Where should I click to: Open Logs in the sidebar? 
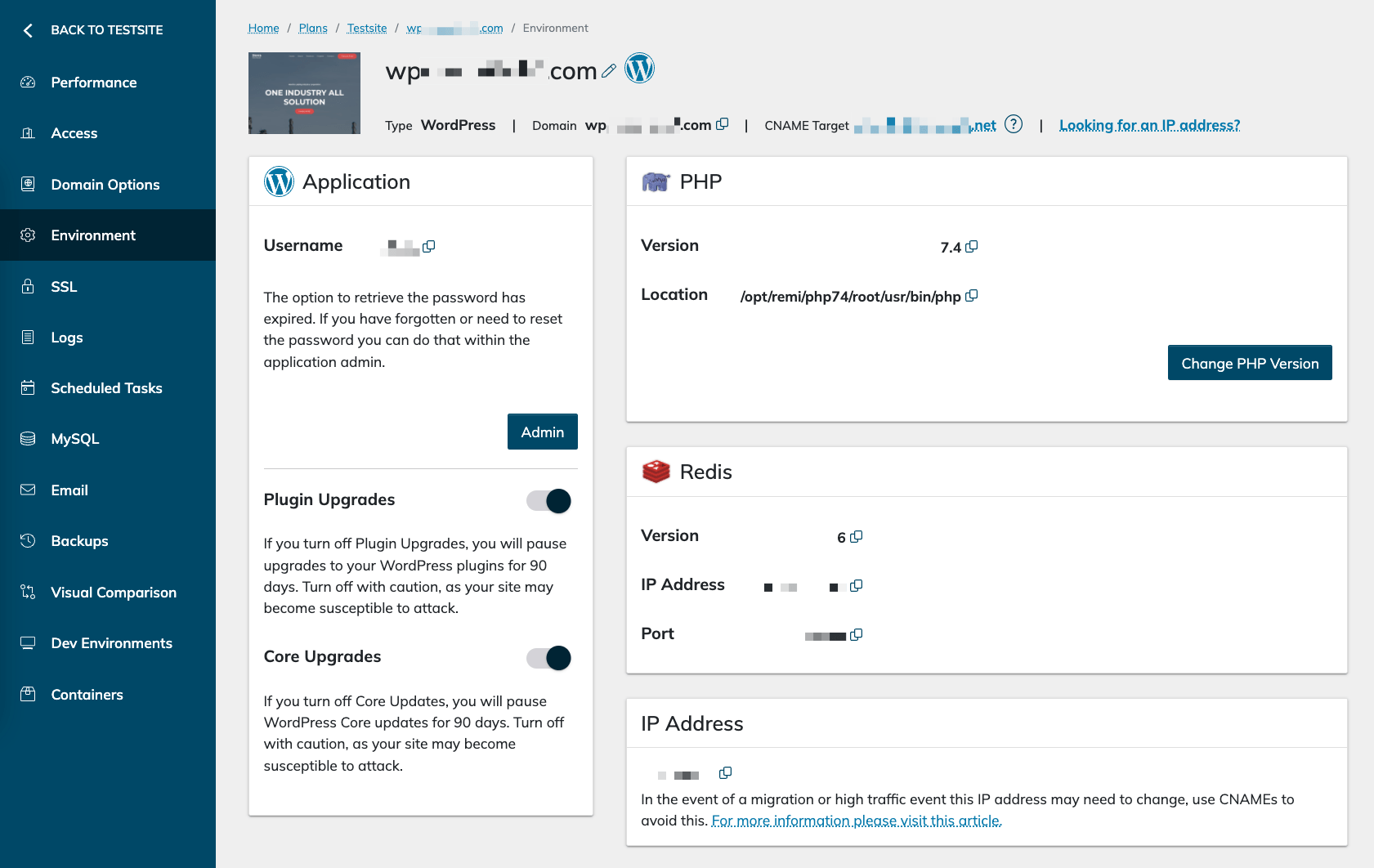point(108,337)
